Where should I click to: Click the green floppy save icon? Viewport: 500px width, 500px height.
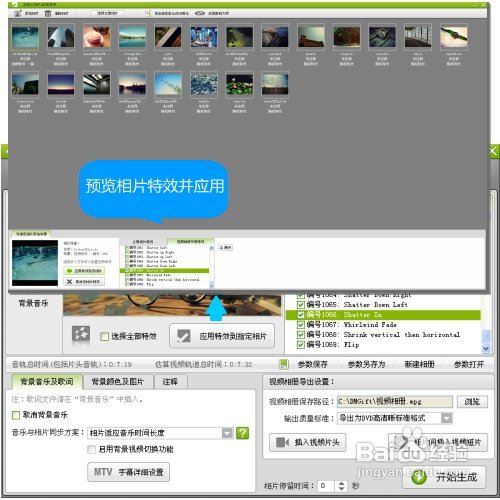tap(284, 364)
